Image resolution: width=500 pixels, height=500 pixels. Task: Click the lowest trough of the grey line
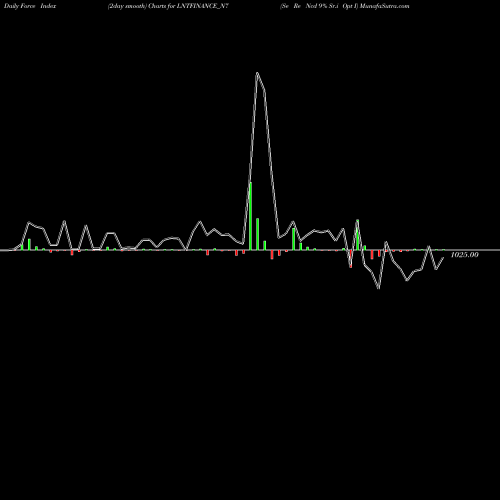[379, 288]
